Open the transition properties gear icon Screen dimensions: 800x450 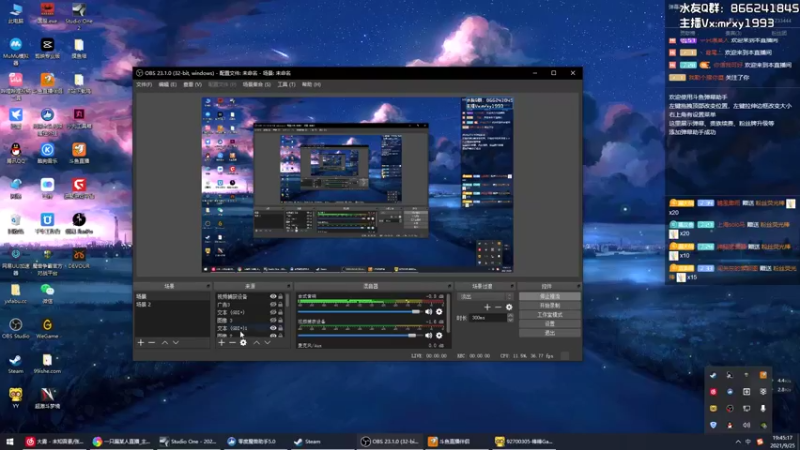point(509,307)
